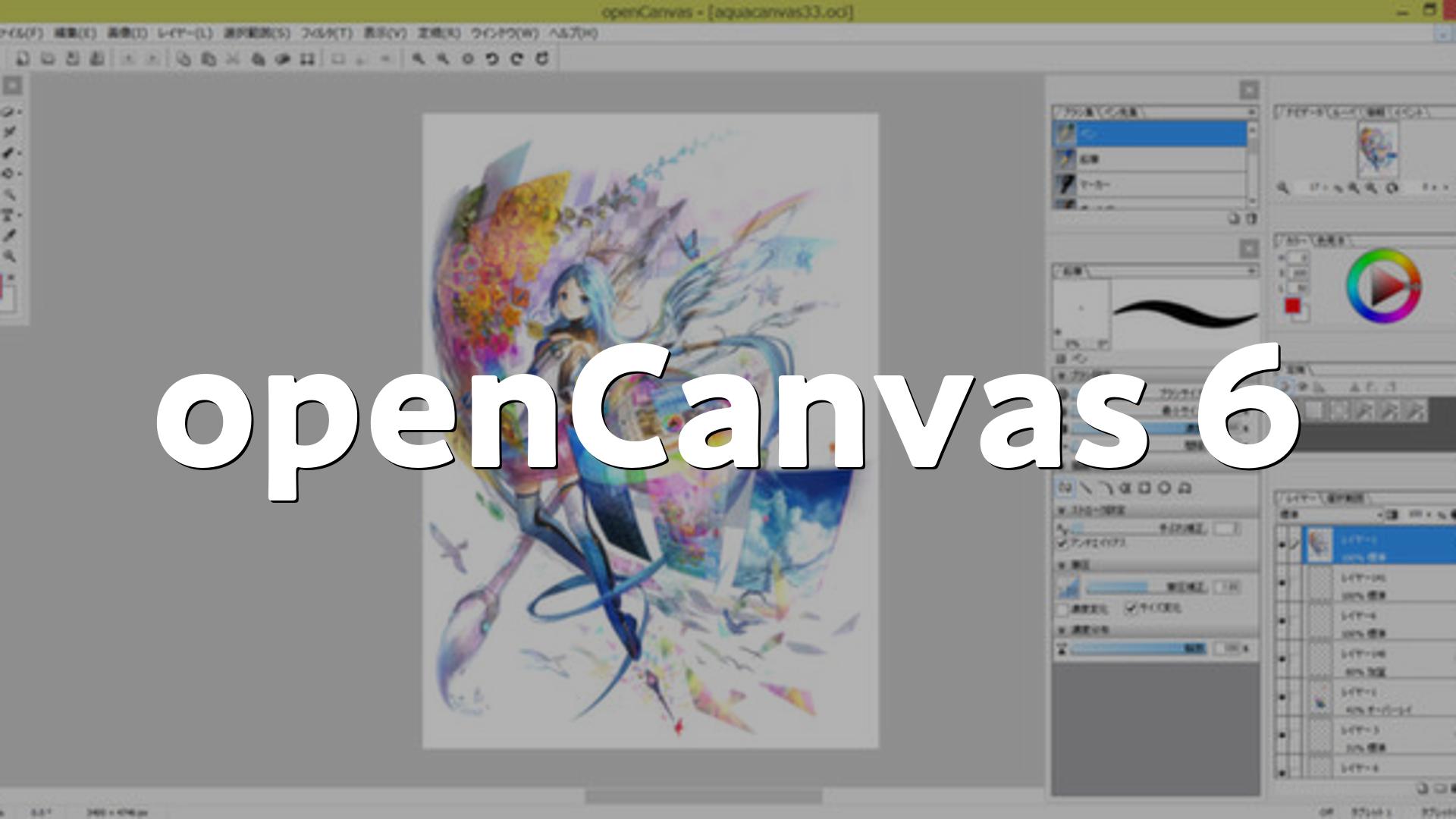Image resolution: width=1456 pixels, height=819 pixels.
Task: Click the new file icon in toolbar
Action: (23, 58)
